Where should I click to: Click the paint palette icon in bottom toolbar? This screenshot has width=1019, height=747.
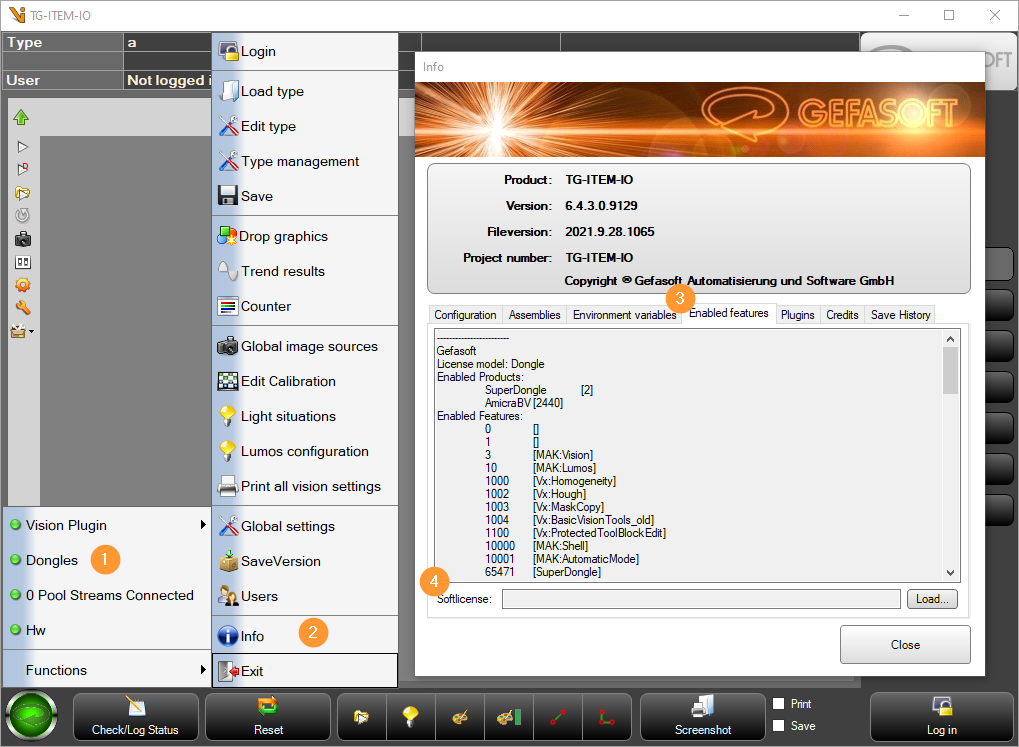pos(459,716)
